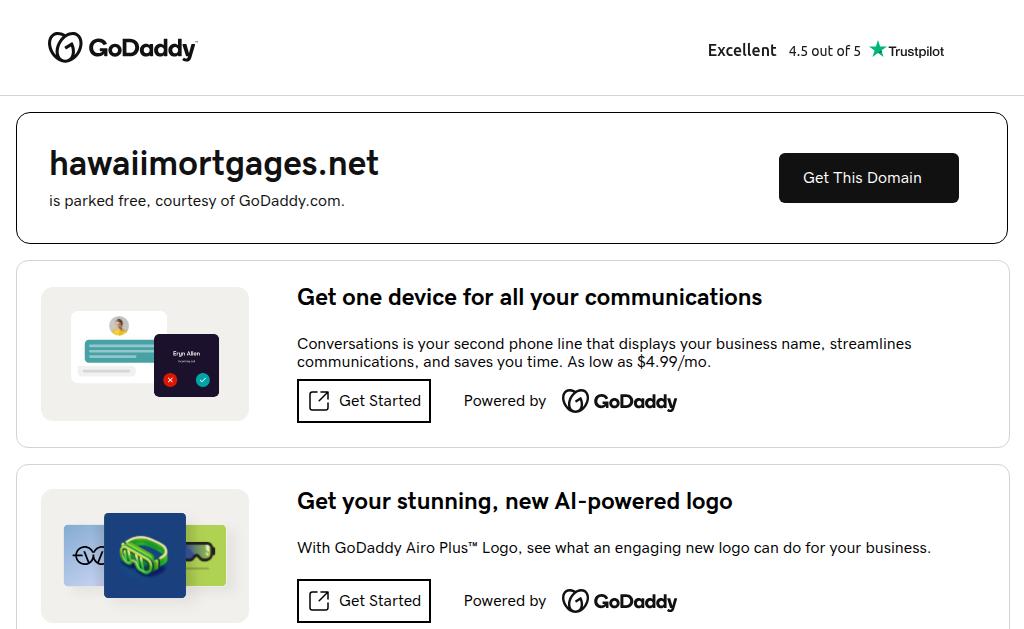Click the GoDaddy logo in the header
This screenshot has height=629, width=1024.
(122, 48)
